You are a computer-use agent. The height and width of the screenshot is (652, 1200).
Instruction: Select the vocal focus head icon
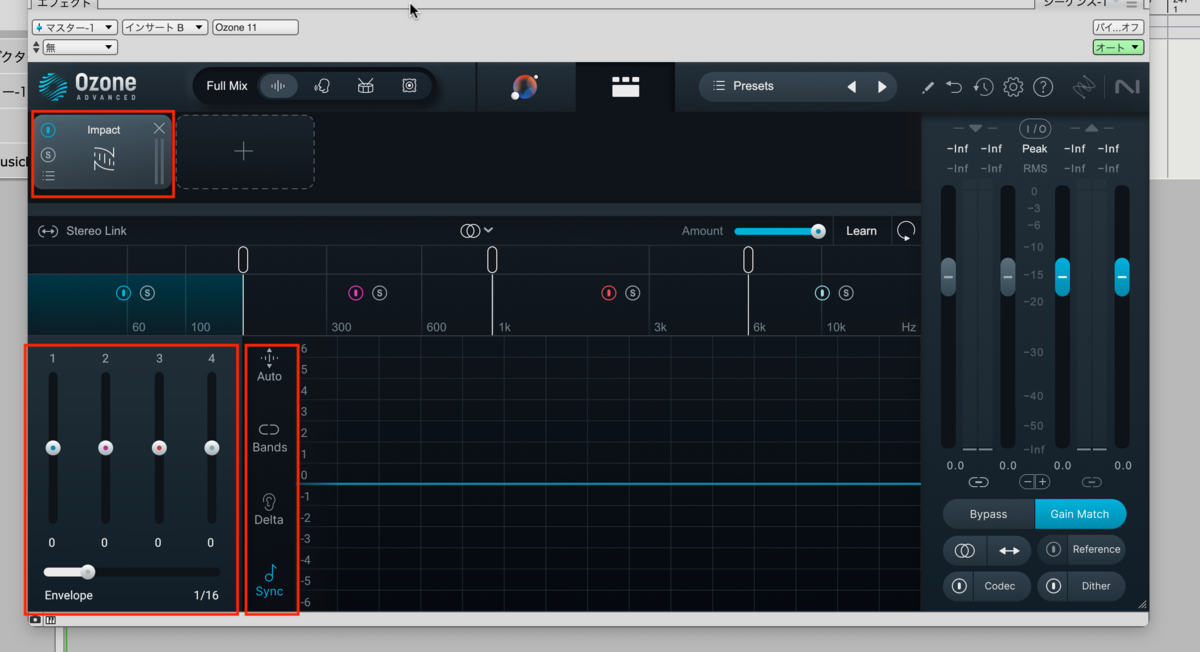click(322, 86)
